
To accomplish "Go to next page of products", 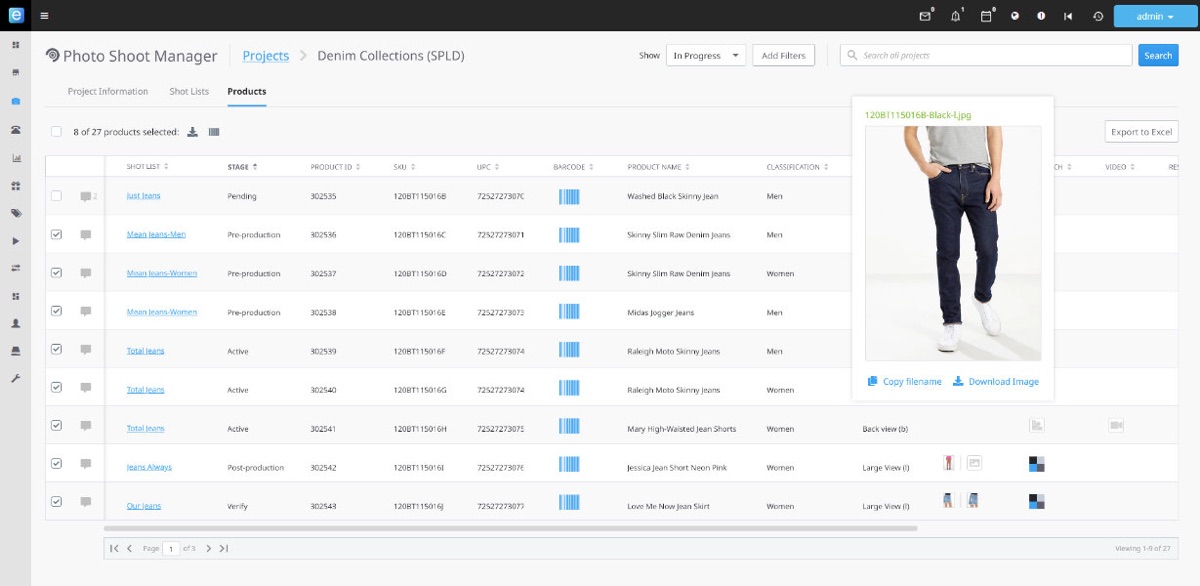I will [209, 548].
